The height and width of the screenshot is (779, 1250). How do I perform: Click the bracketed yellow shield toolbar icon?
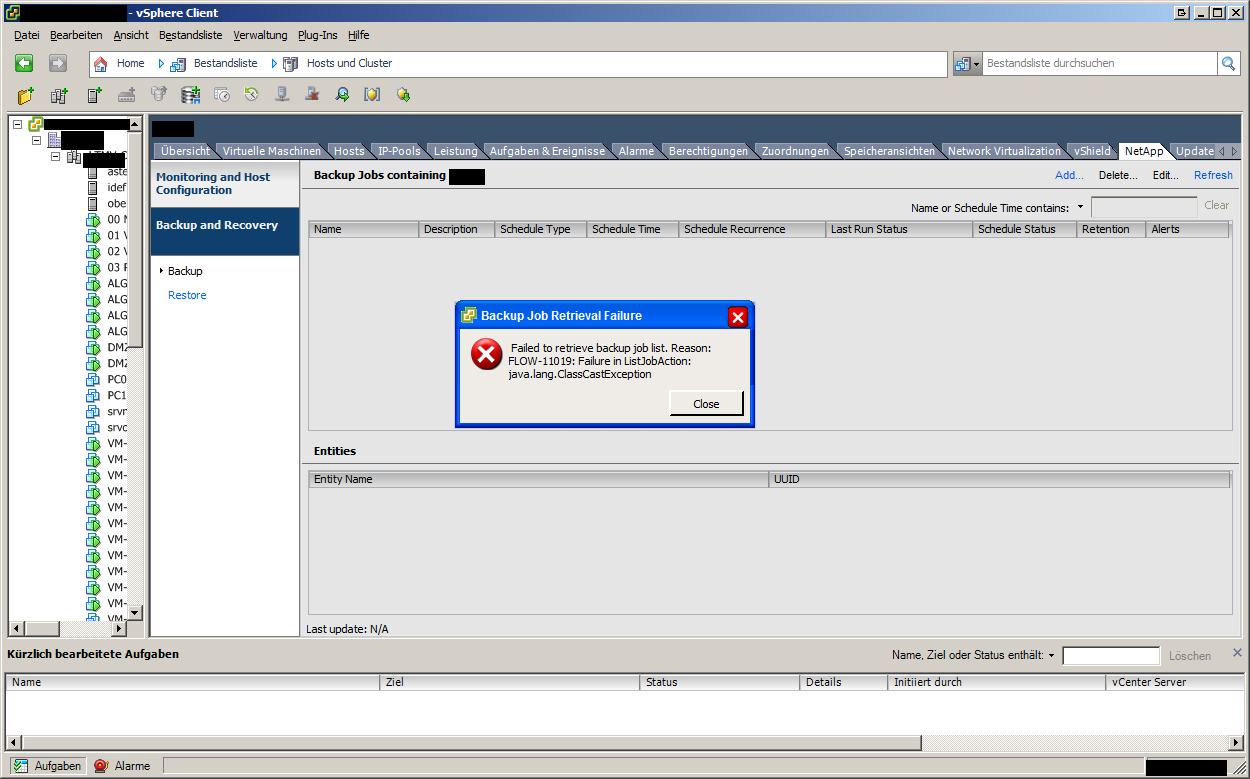pos(372,95)
